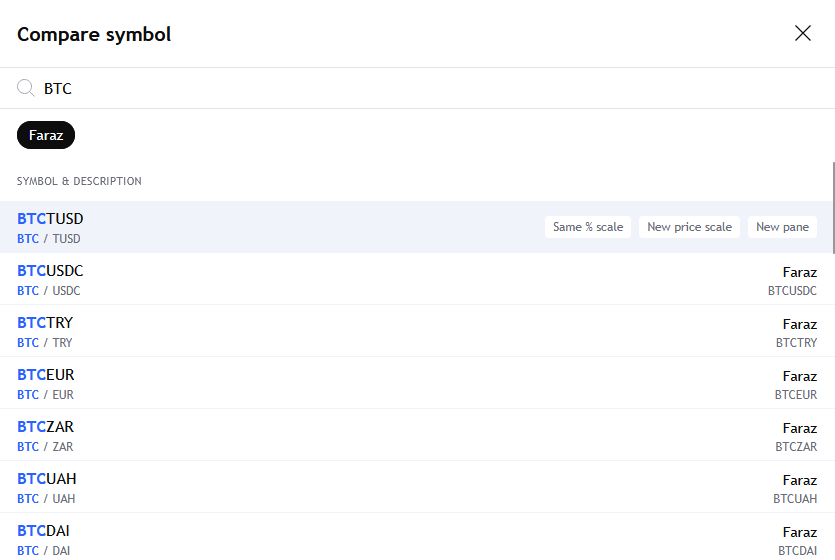The height and width of the screenshot is (560, 835).
Task: Click the BTC / ZAR description text
Action: (x=45, y=447)
